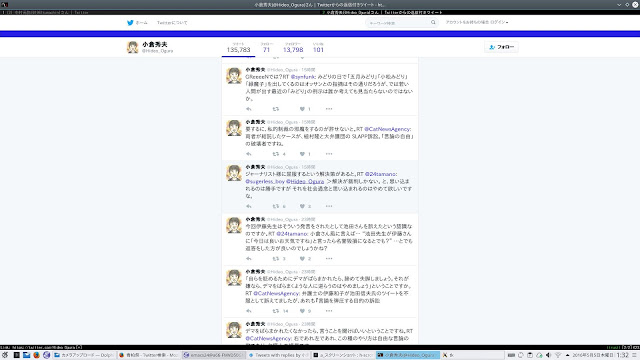Open the taskbar application launcher icon
The image size is (640, 360).
pos(5,355)
